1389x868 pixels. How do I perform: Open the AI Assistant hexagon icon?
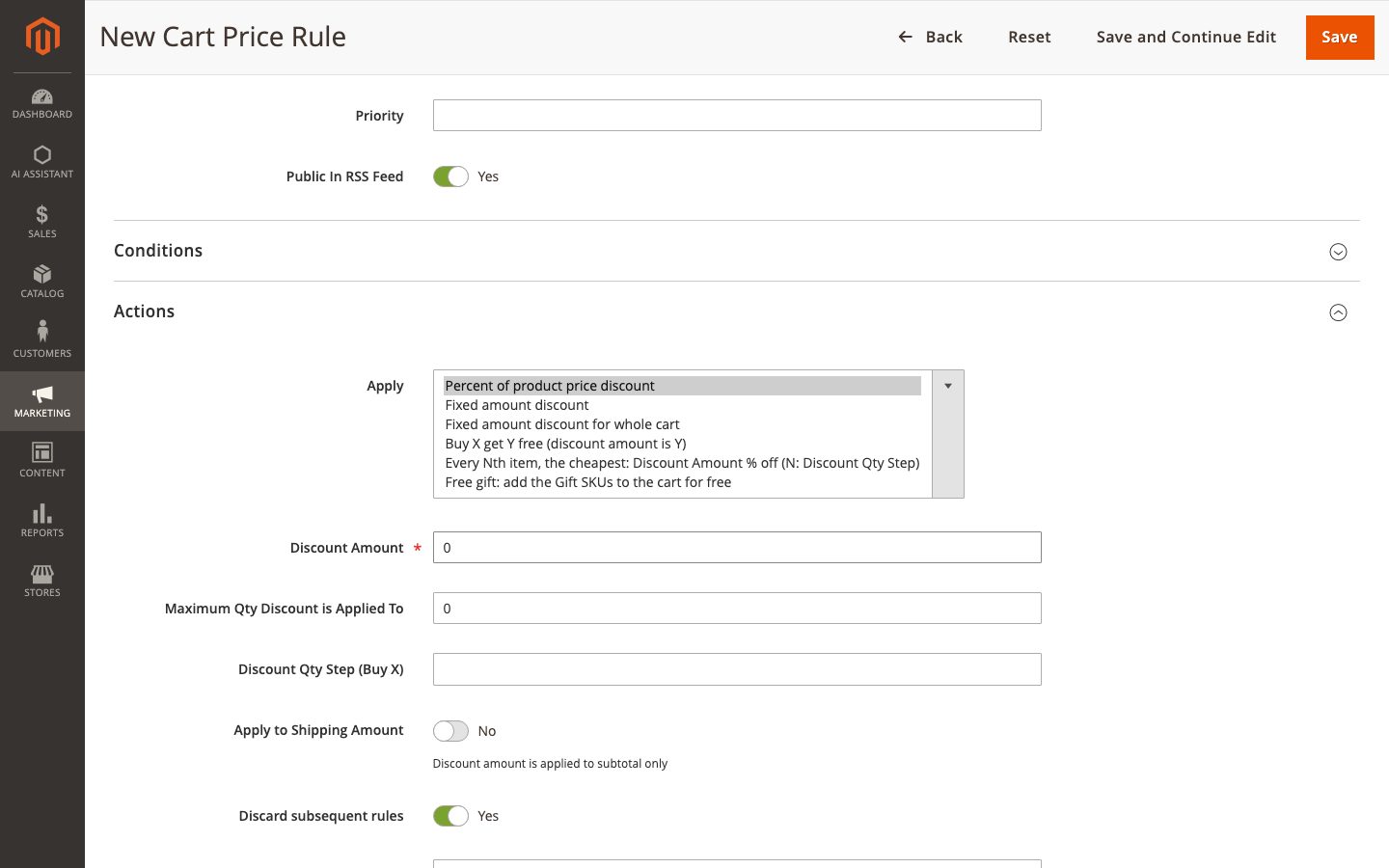coord(42,154)
